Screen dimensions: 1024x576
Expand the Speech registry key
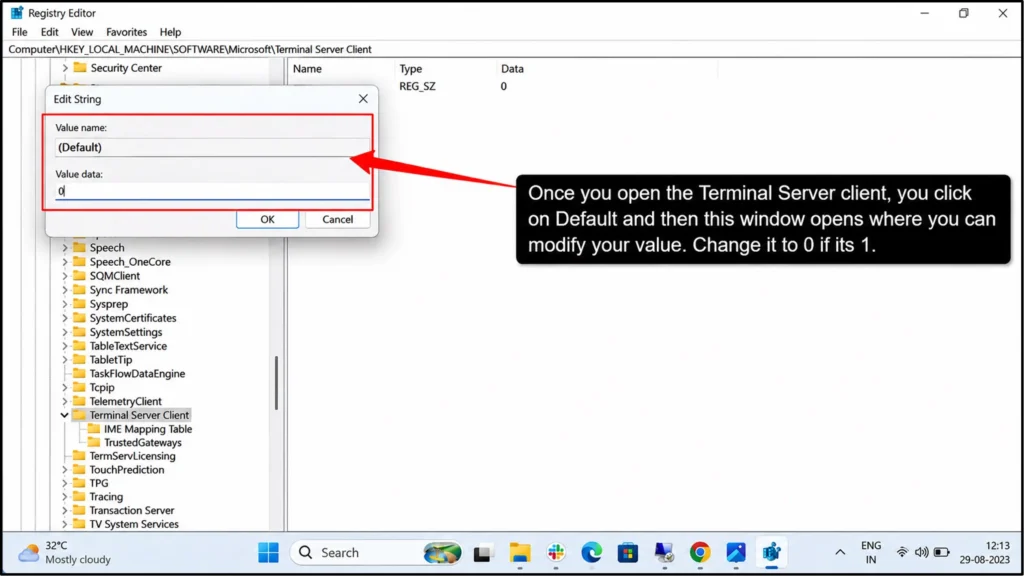point(64,248)
